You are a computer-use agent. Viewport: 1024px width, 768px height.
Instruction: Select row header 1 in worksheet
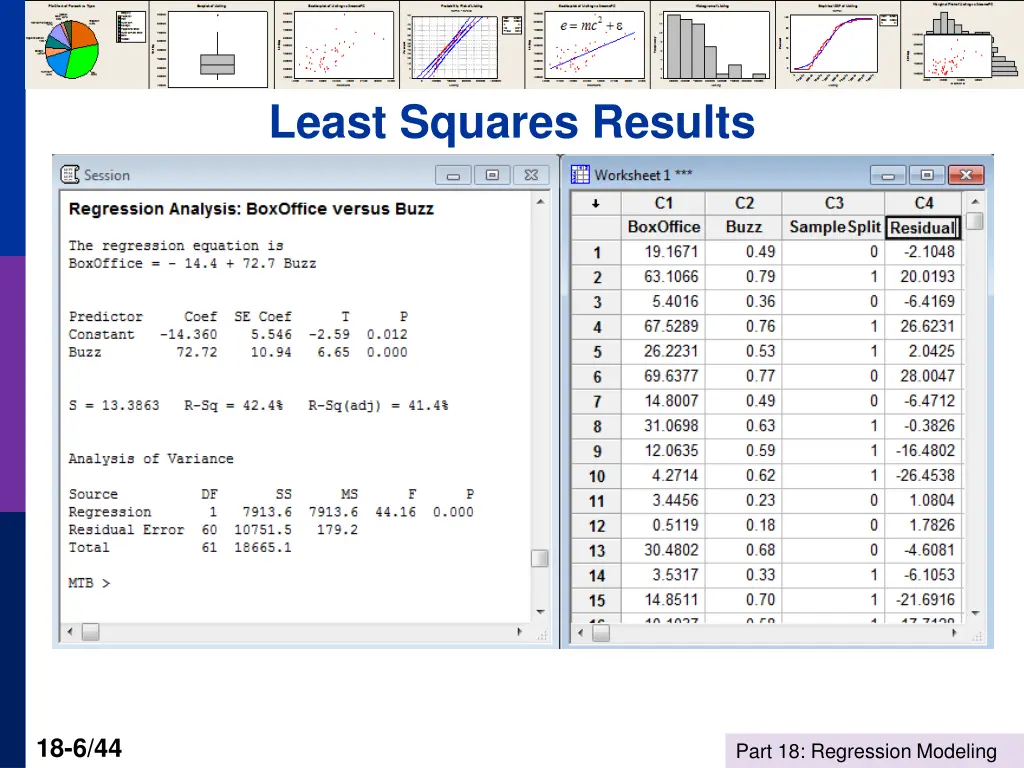[x=596, y=252]
